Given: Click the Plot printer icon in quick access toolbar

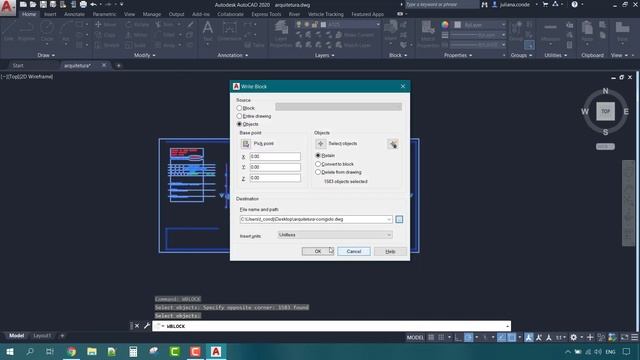Looking at the screenshot, I should (83, 4).
